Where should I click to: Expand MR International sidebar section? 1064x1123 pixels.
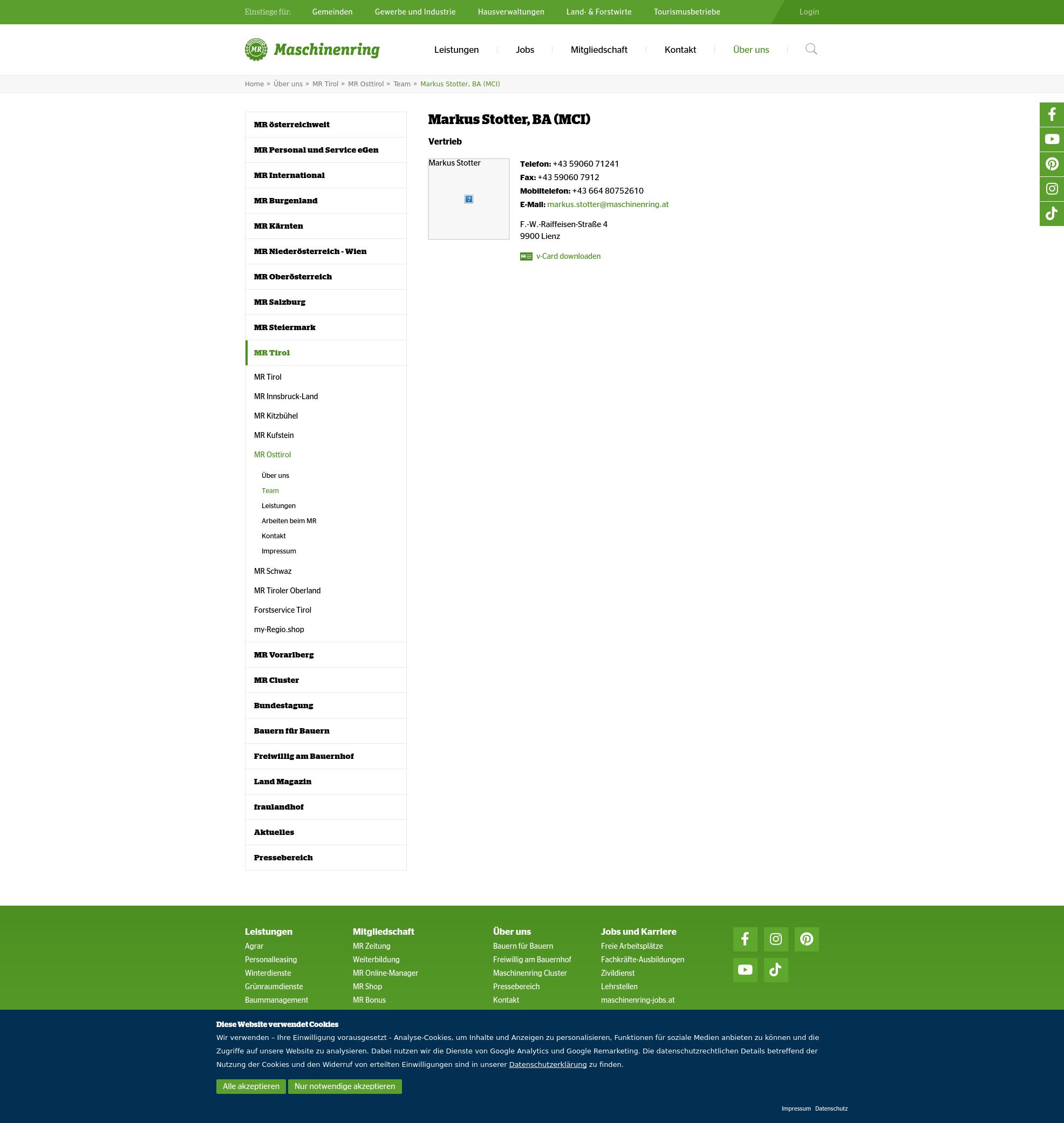[x=325, y=176]
